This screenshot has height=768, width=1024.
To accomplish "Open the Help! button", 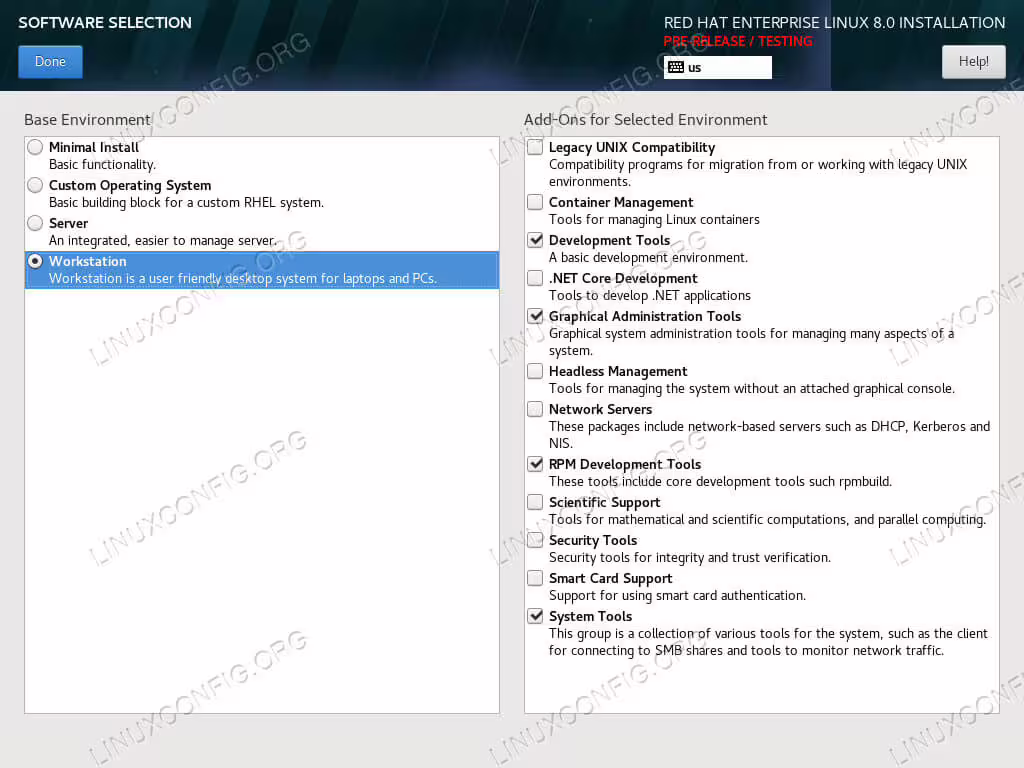I will click(973, 62).
